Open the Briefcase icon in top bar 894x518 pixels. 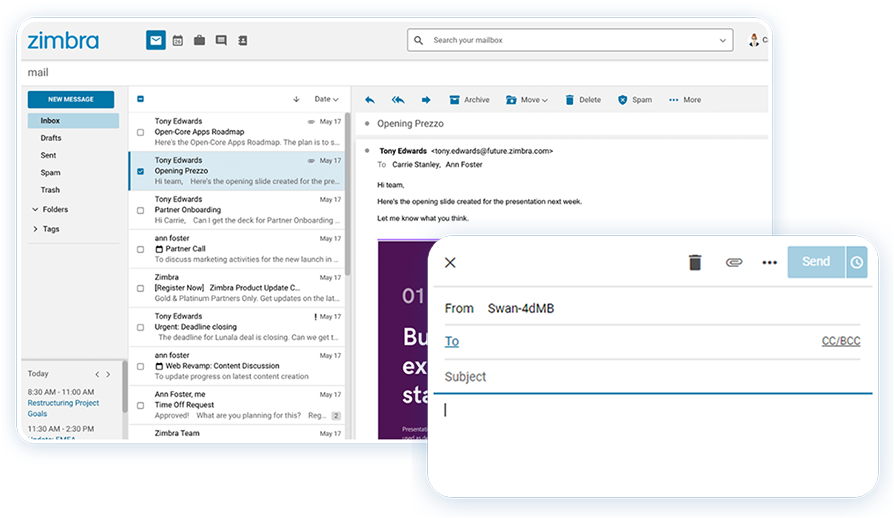tap(200, 40)
